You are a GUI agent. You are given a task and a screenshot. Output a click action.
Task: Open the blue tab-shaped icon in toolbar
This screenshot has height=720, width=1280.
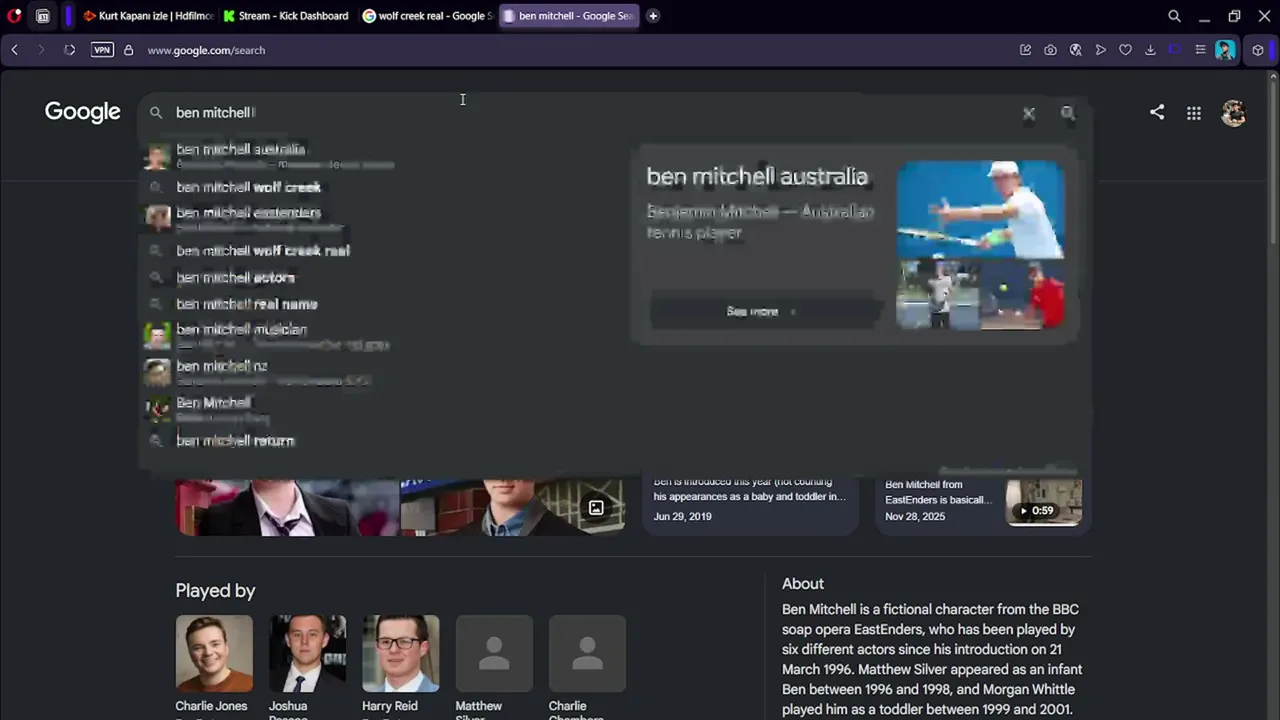(x=1175, y=50)
